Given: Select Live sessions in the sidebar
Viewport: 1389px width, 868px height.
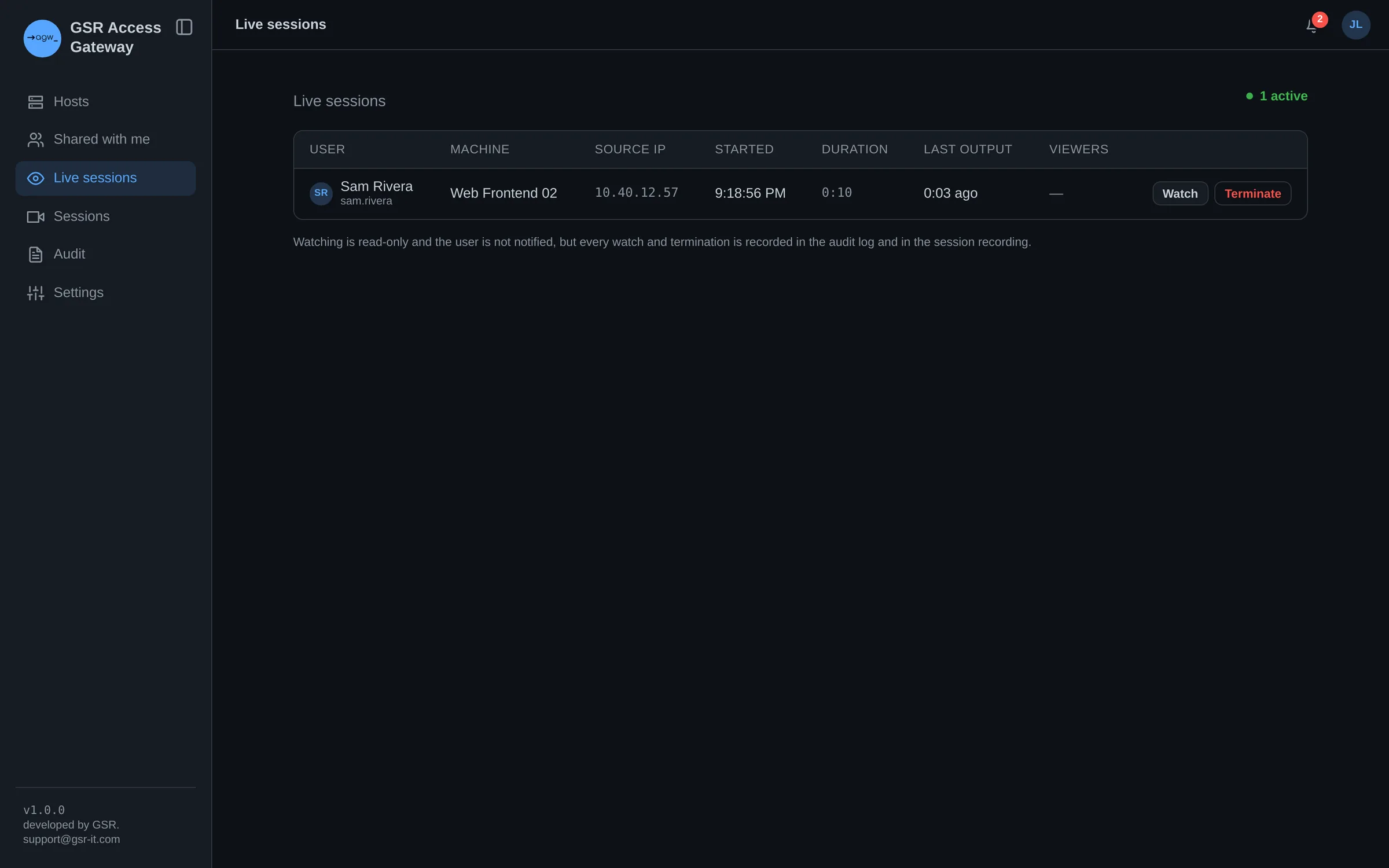Looking at the screenshot, I should [105, 178].
